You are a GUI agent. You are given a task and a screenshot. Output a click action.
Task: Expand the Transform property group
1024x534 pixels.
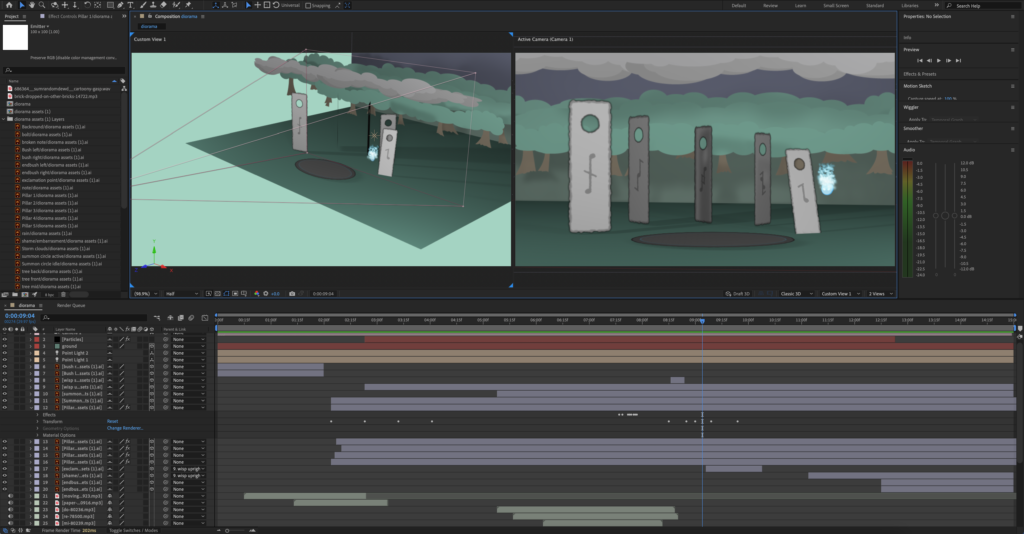coord(37,421)
